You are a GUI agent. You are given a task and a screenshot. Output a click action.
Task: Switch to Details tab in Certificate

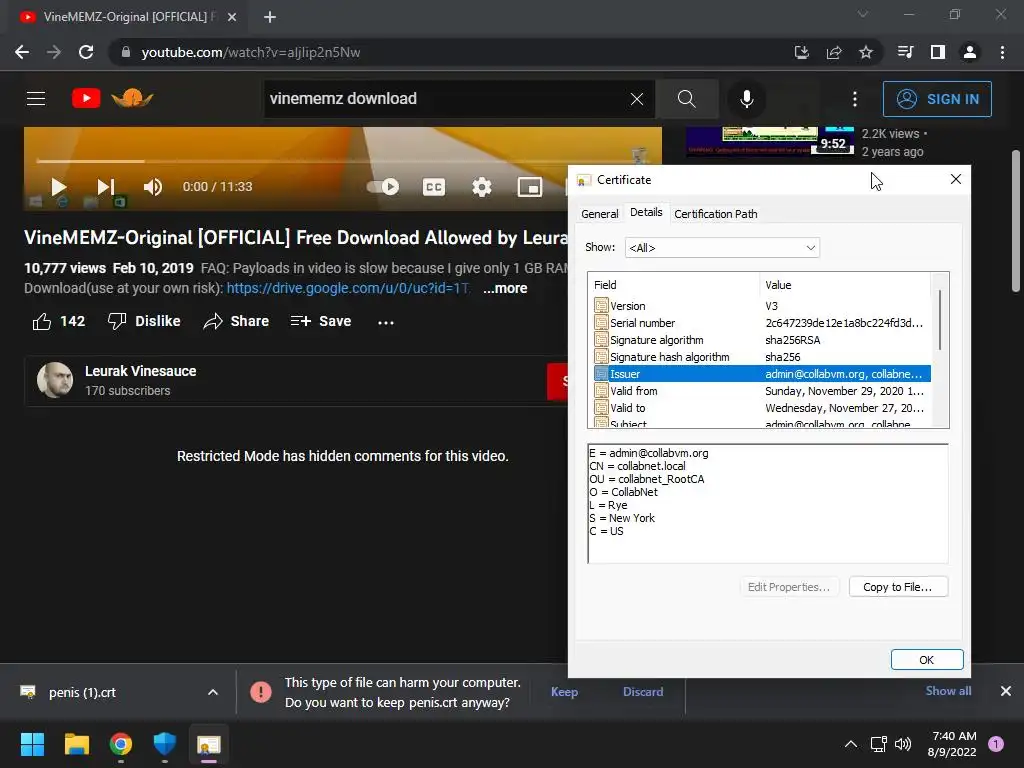click(646, 212)
